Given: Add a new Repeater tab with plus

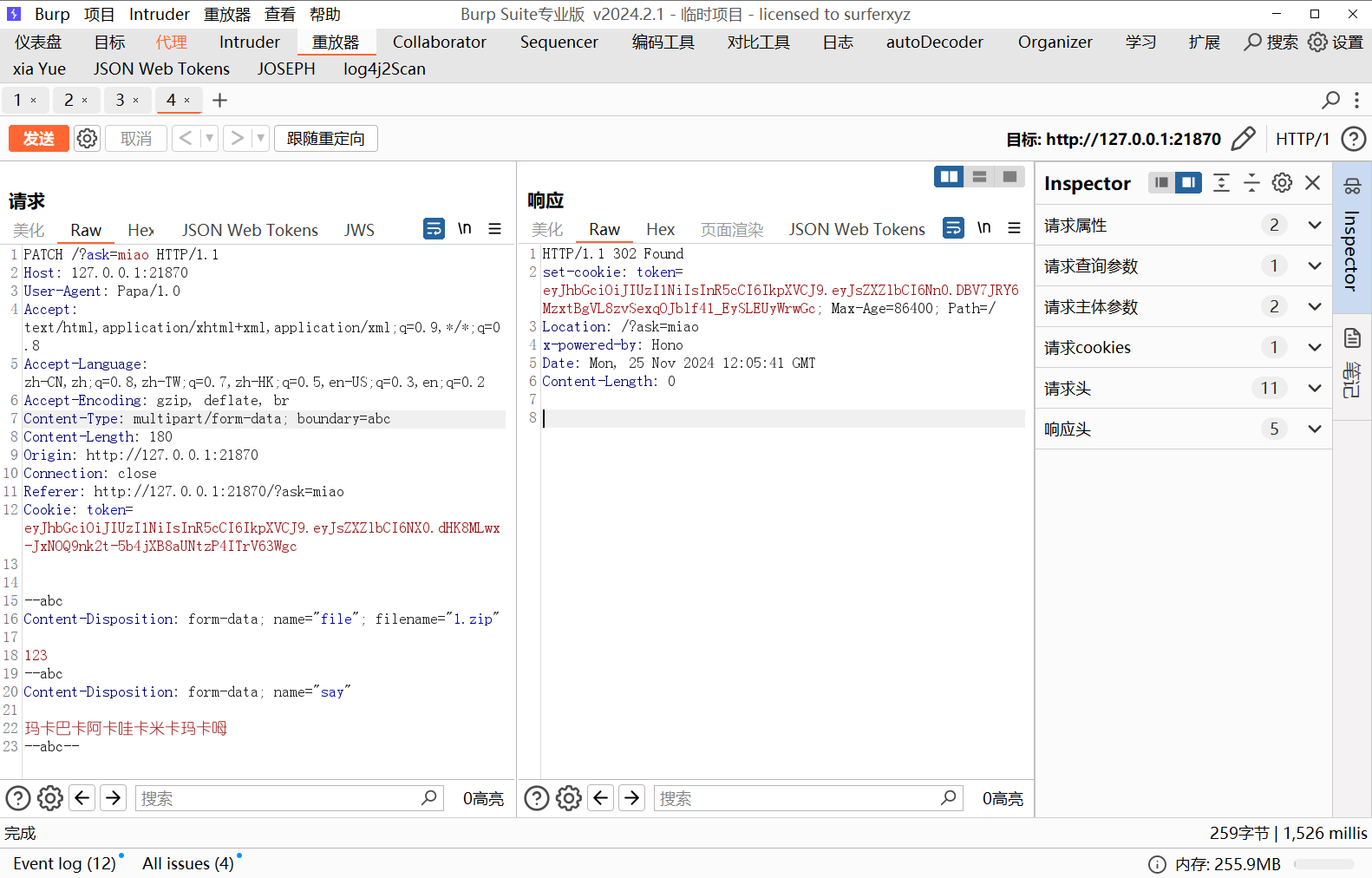Looking at the screenshot, I should (219, 101).
